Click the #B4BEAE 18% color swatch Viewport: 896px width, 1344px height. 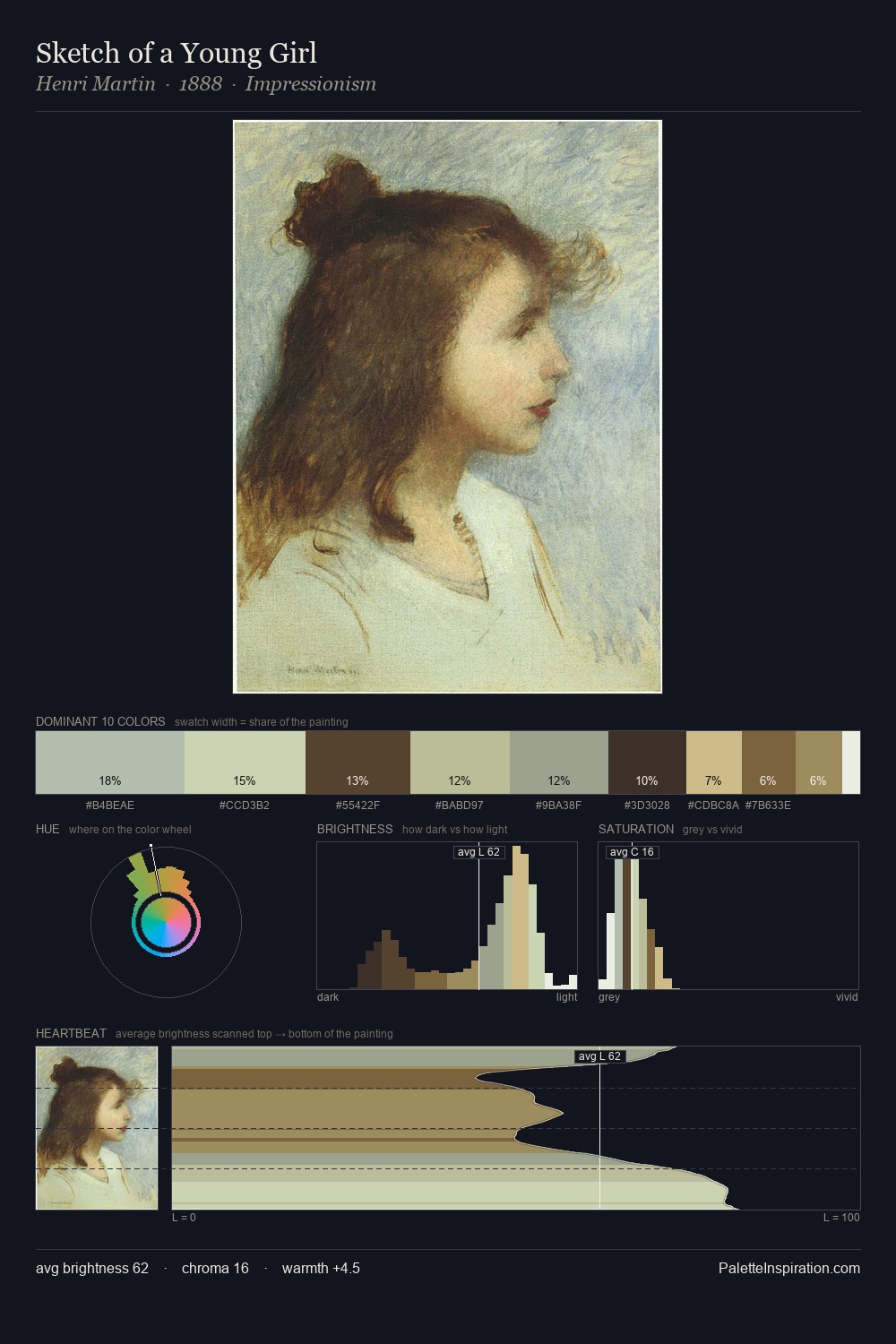point(110,762)
